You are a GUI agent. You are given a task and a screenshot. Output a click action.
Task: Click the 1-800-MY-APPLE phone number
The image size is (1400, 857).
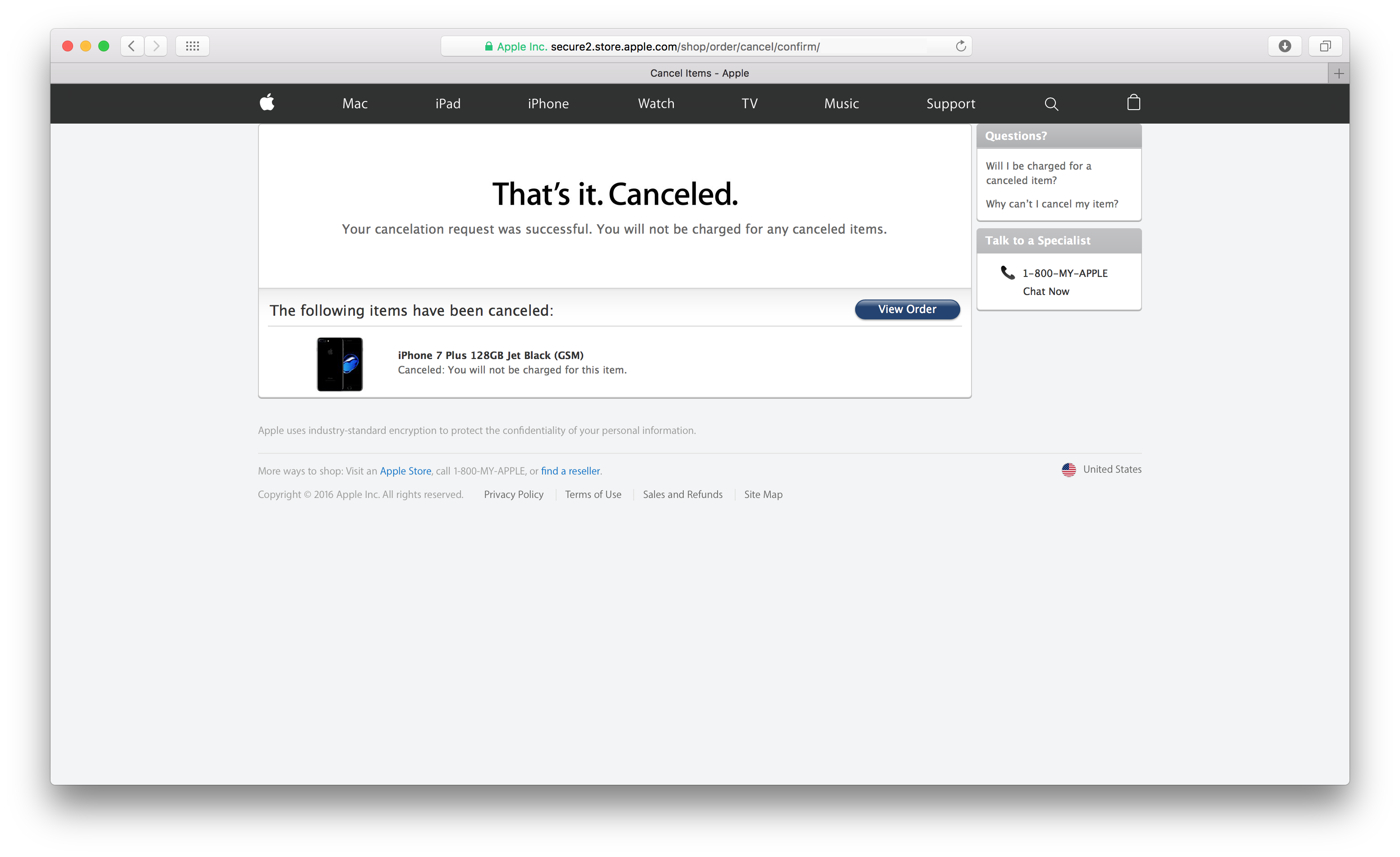click(x=1065, y=273)
